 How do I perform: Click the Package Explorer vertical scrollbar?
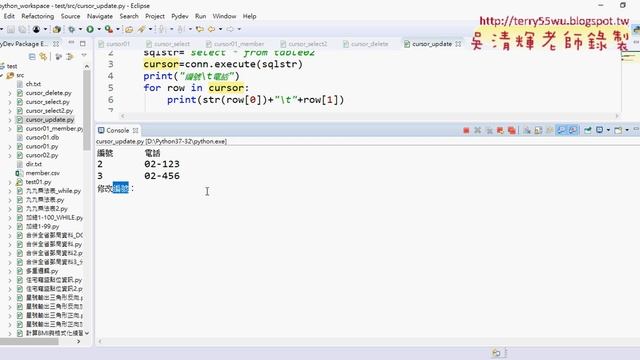(87, 110)
